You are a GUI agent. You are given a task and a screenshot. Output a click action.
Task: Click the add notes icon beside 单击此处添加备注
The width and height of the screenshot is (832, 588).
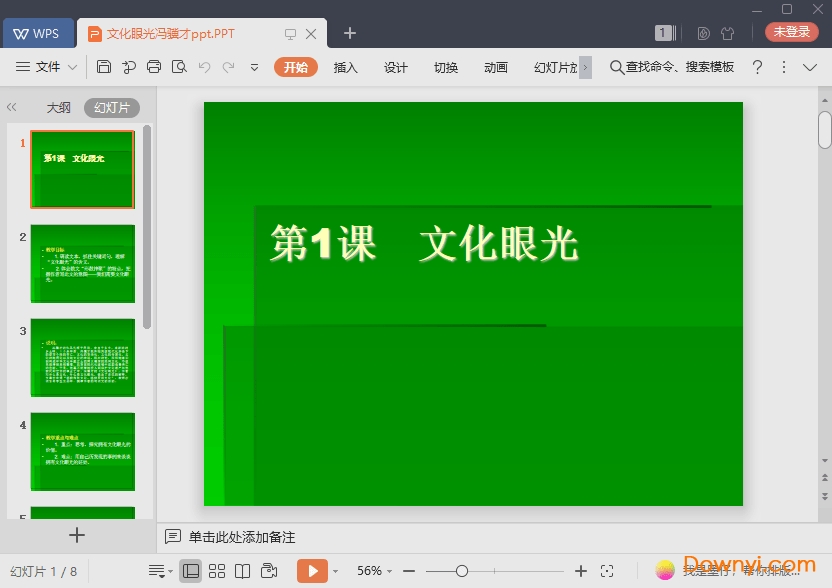coord(172,537)
